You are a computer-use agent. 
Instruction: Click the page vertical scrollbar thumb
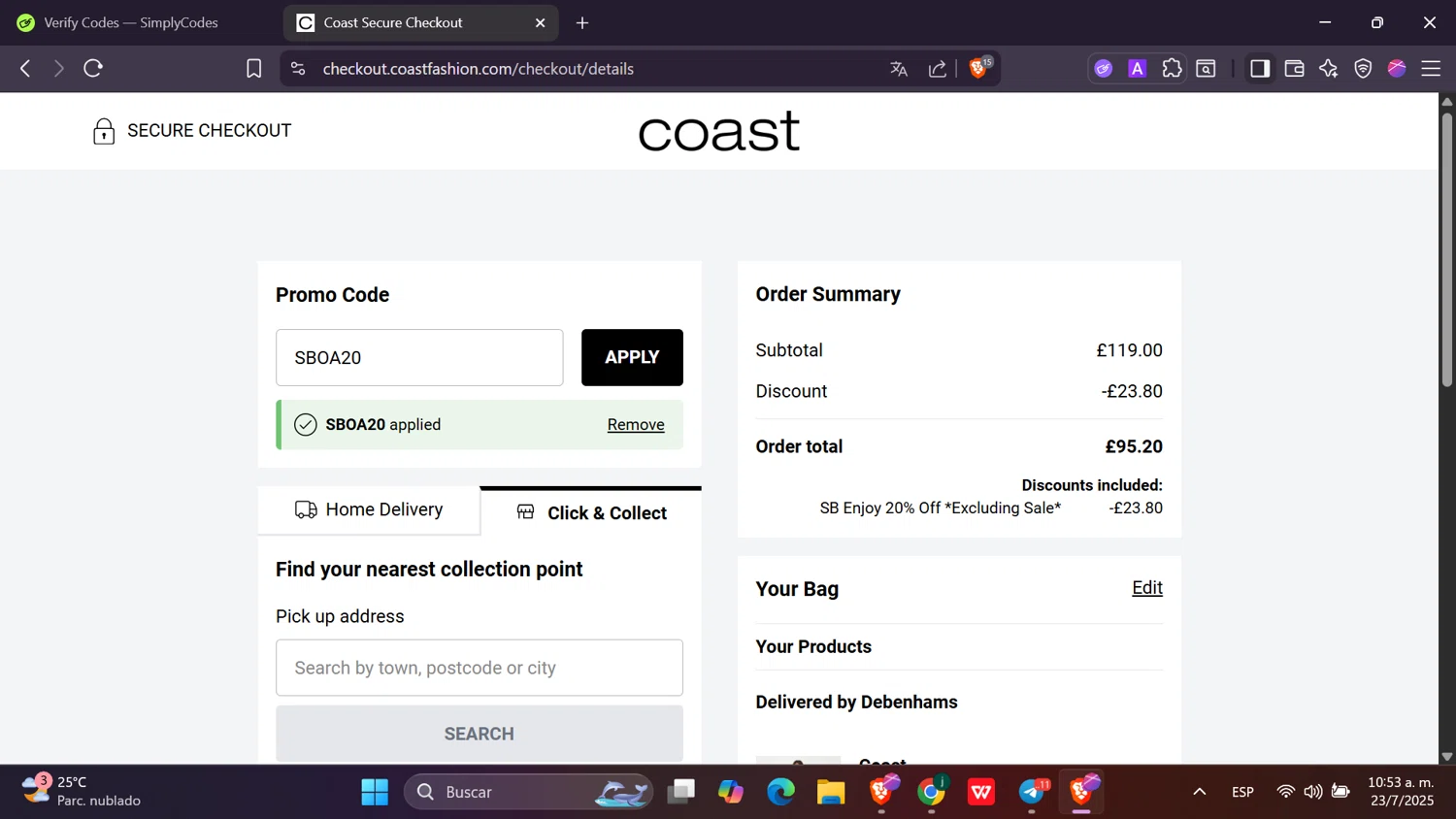[x=1447, y=250]
